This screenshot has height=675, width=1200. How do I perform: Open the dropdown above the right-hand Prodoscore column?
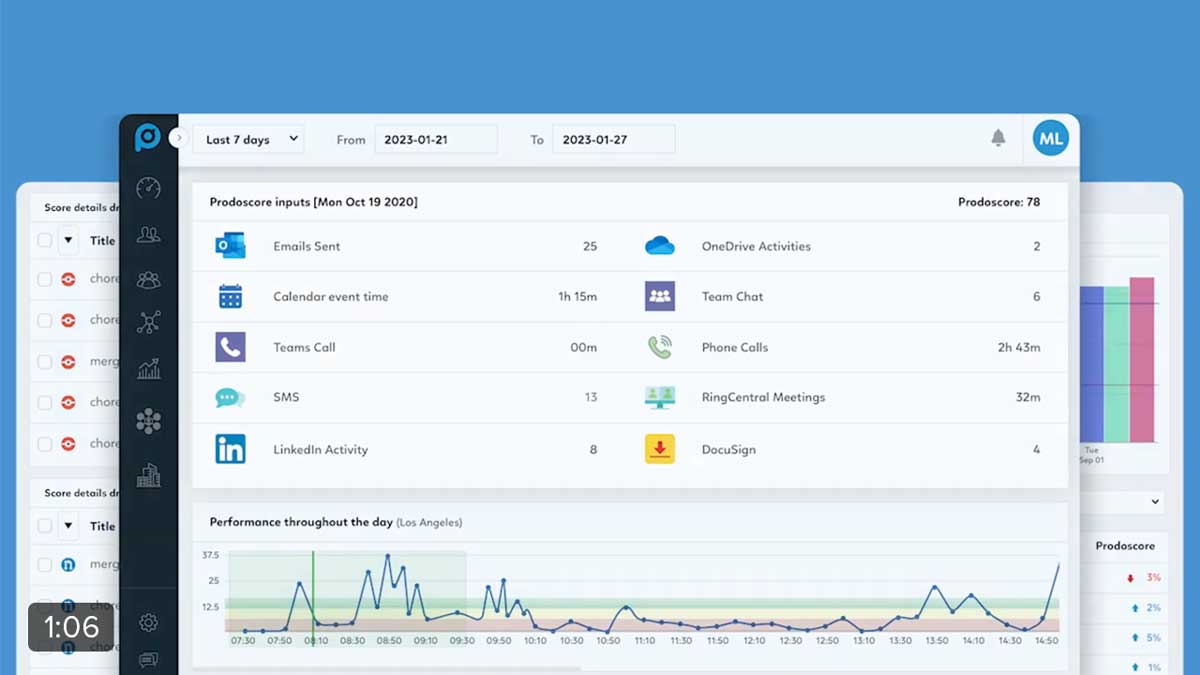pyautogui.click(x=1123, y=501)
